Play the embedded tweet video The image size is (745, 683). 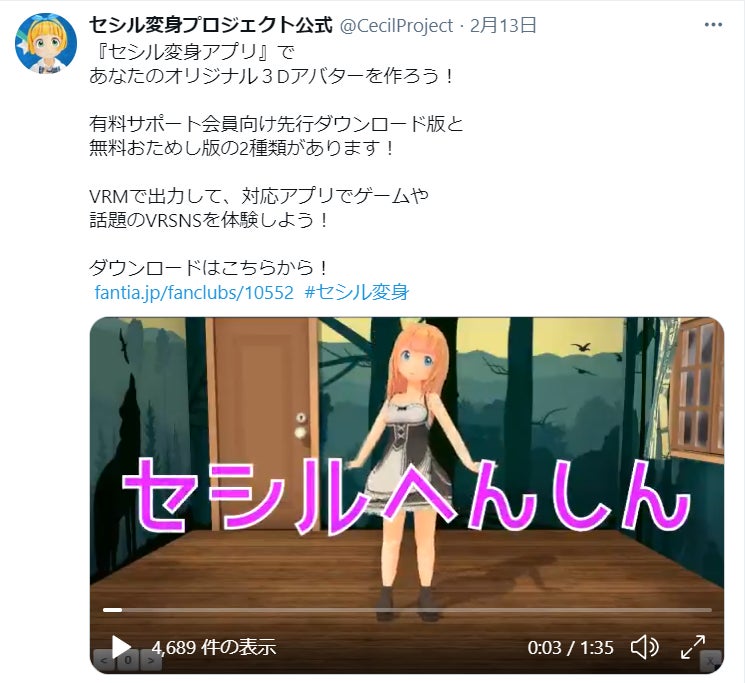click(x=121, y=646)
